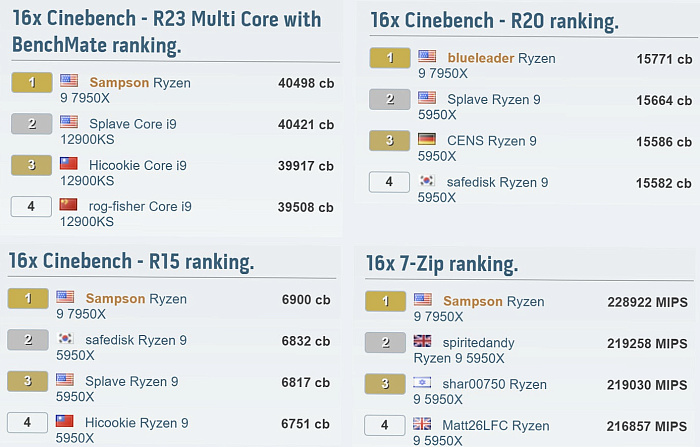The image size is (700, 447).
Task: Open Hicookie Core i9 12900KS submission
Action: (123, 173)
